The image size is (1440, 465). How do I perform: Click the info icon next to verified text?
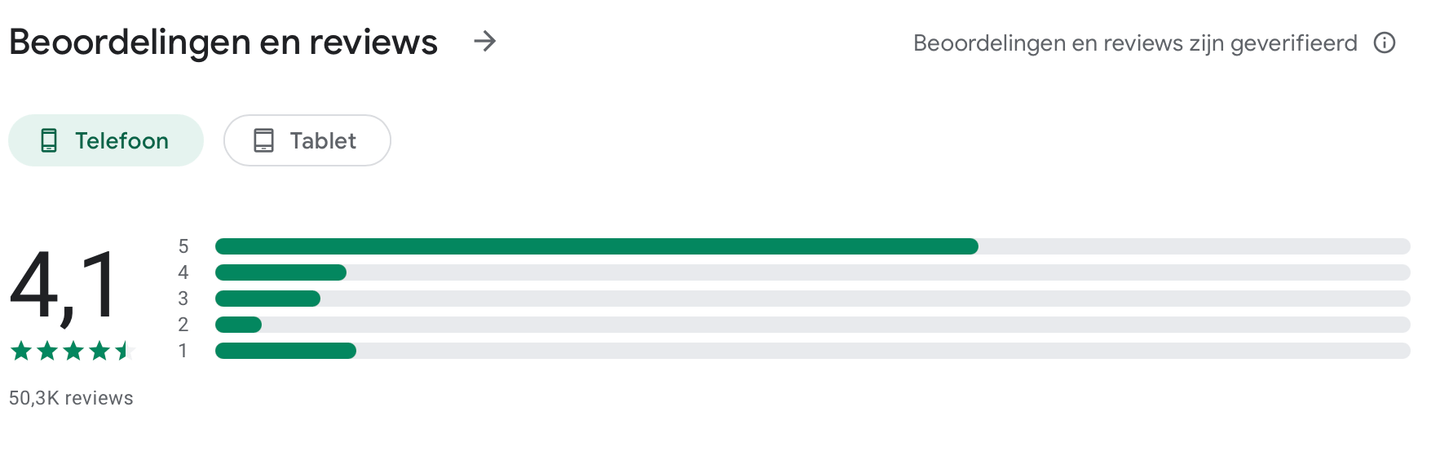[1384, 43]
